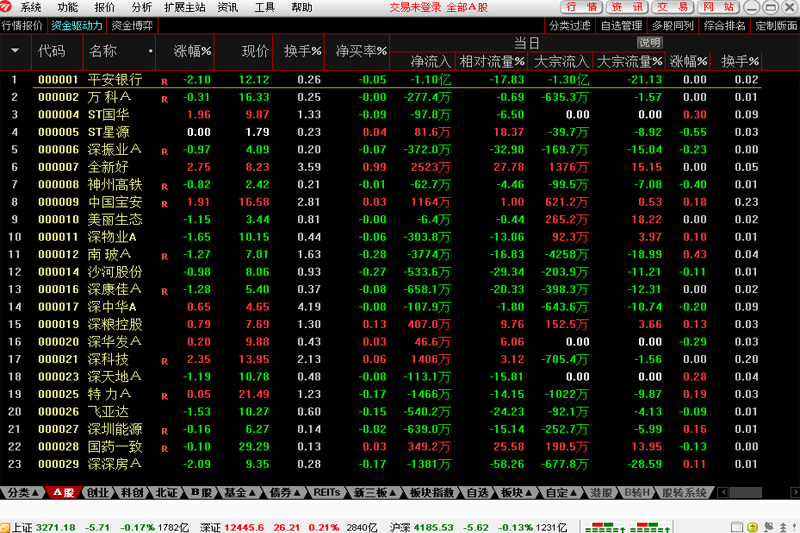Image resolution: width=800 pixels, height=533 pixels.
Task: Select the 北证 market tab
Action: coord(166,493)
